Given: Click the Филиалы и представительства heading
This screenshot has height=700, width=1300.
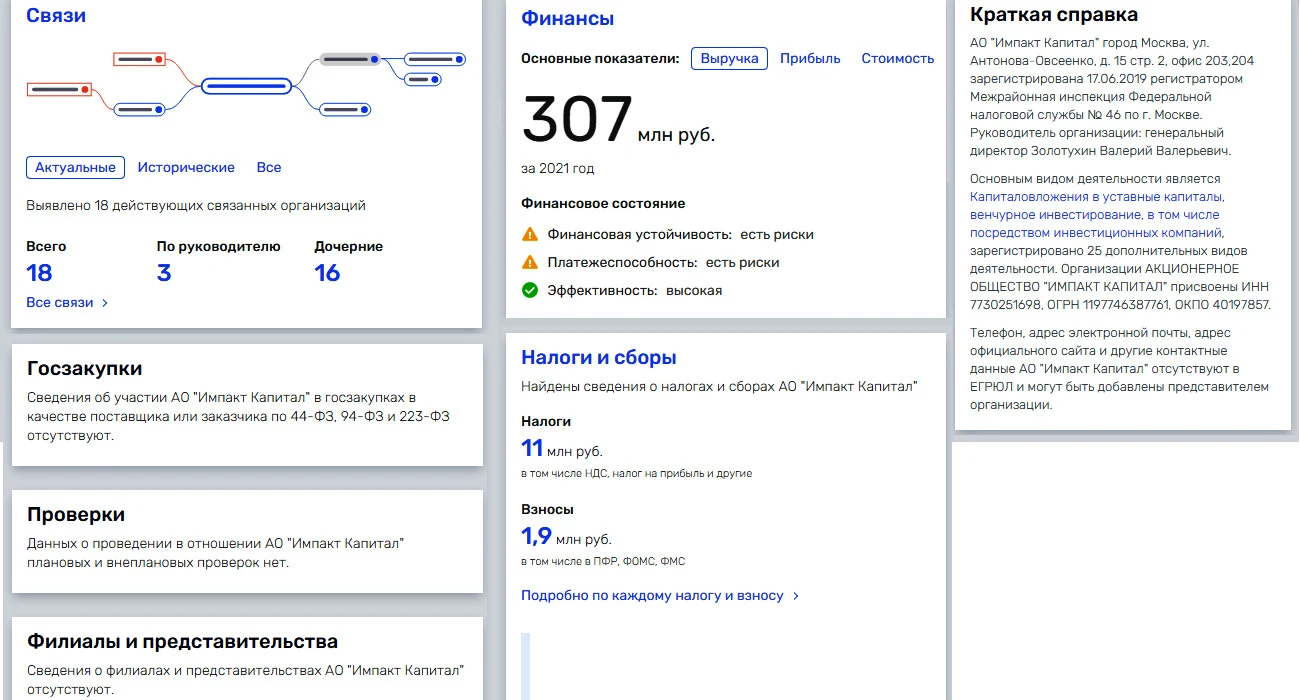Looking at the screenshot, I should [183, 642].
